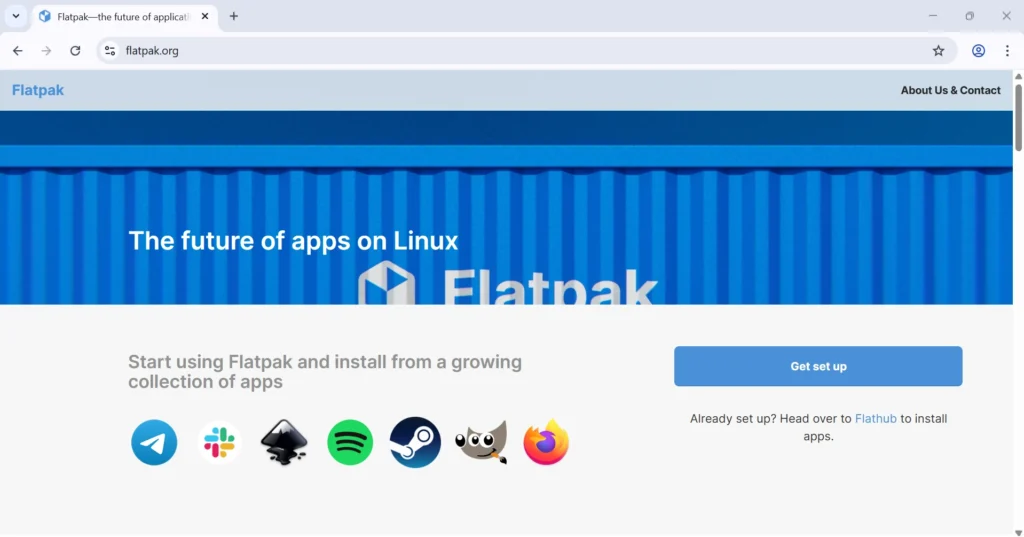Click the Firefox app icon
Image resolution: width=1024 pixels, height=537 pixels.
[x=546, y=442]
